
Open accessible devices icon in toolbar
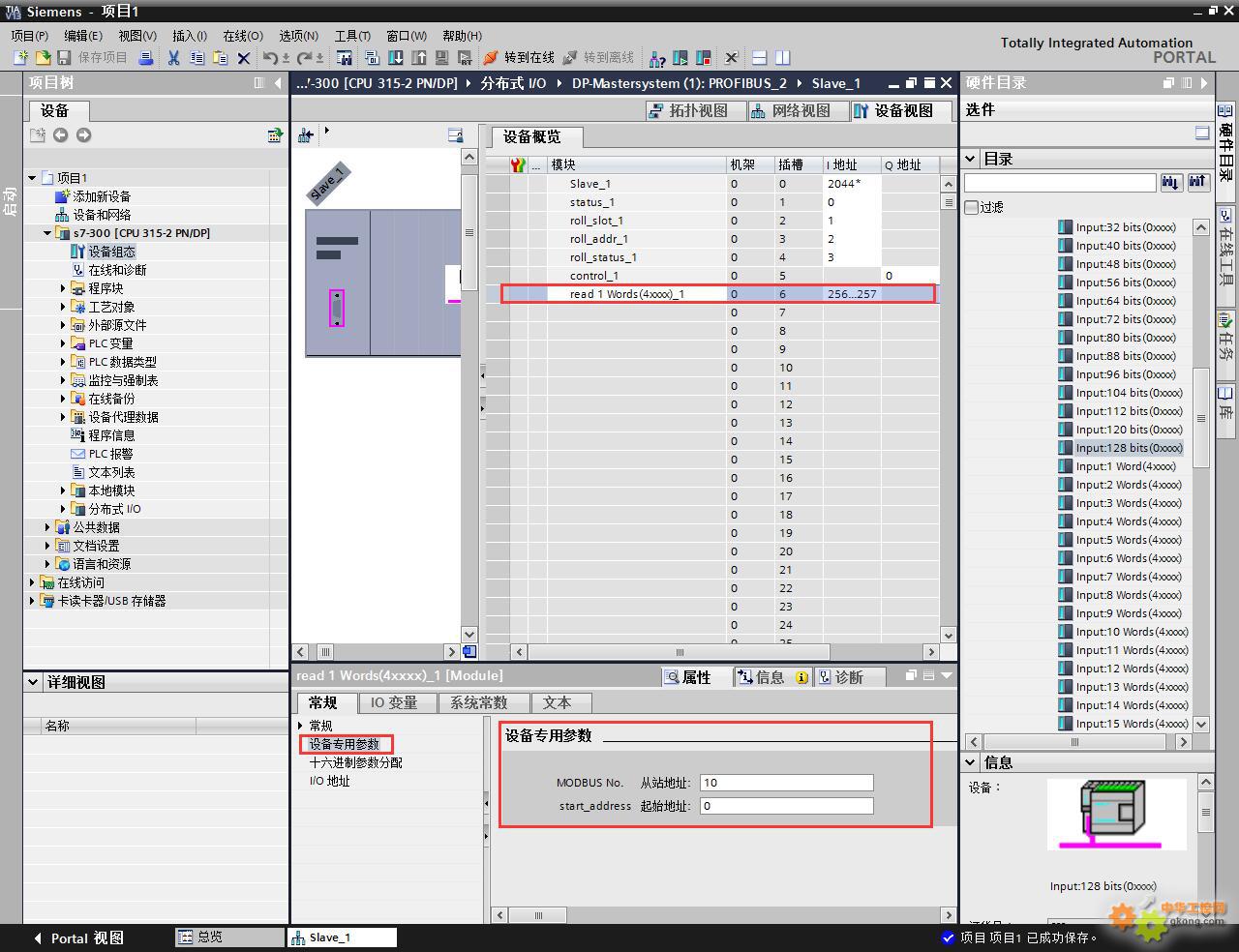coord(657,58)
